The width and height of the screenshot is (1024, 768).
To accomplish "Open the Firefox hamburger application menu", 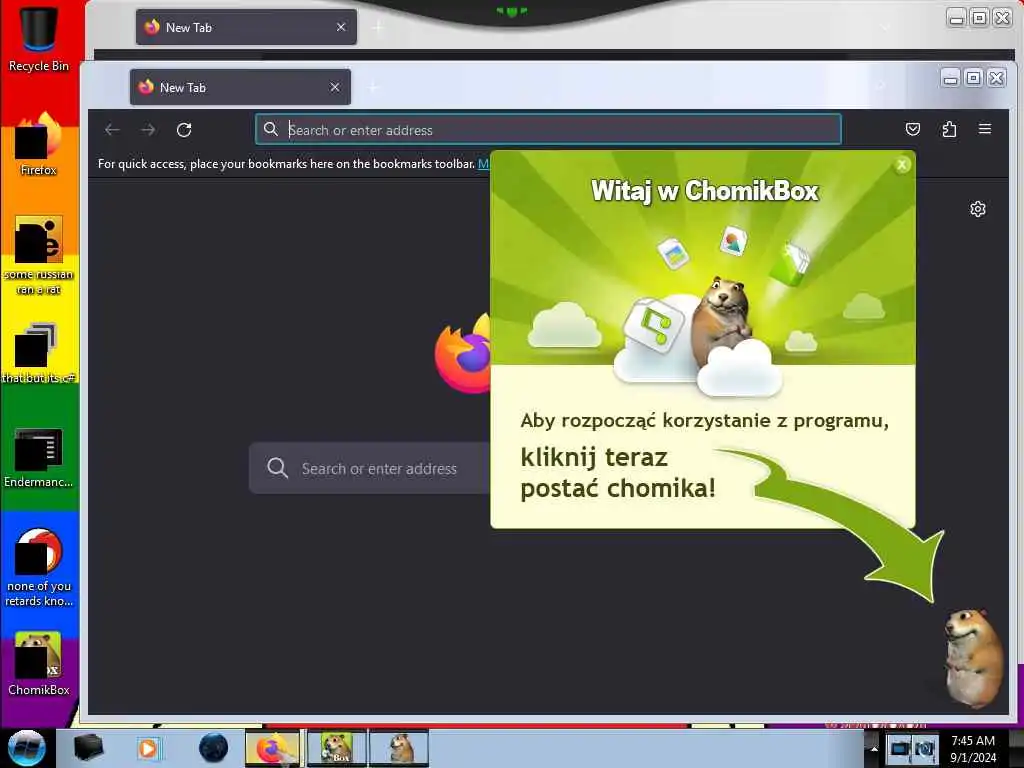I will (x=985, y=129).
